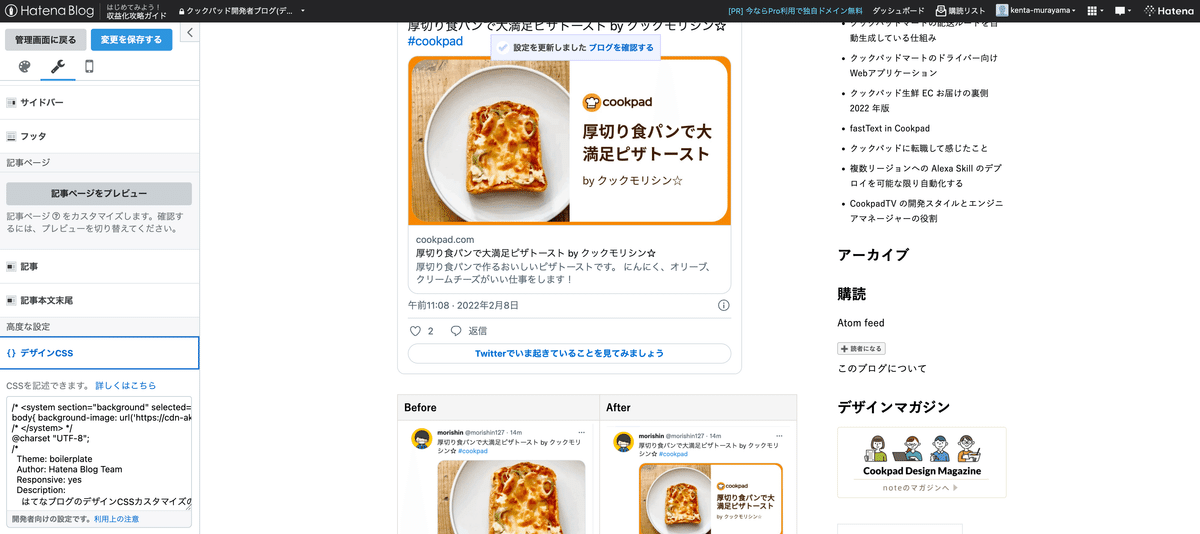Open the design theme palette tab
The height and width of the screenshot is (534, 1200).
click(25, 67)
